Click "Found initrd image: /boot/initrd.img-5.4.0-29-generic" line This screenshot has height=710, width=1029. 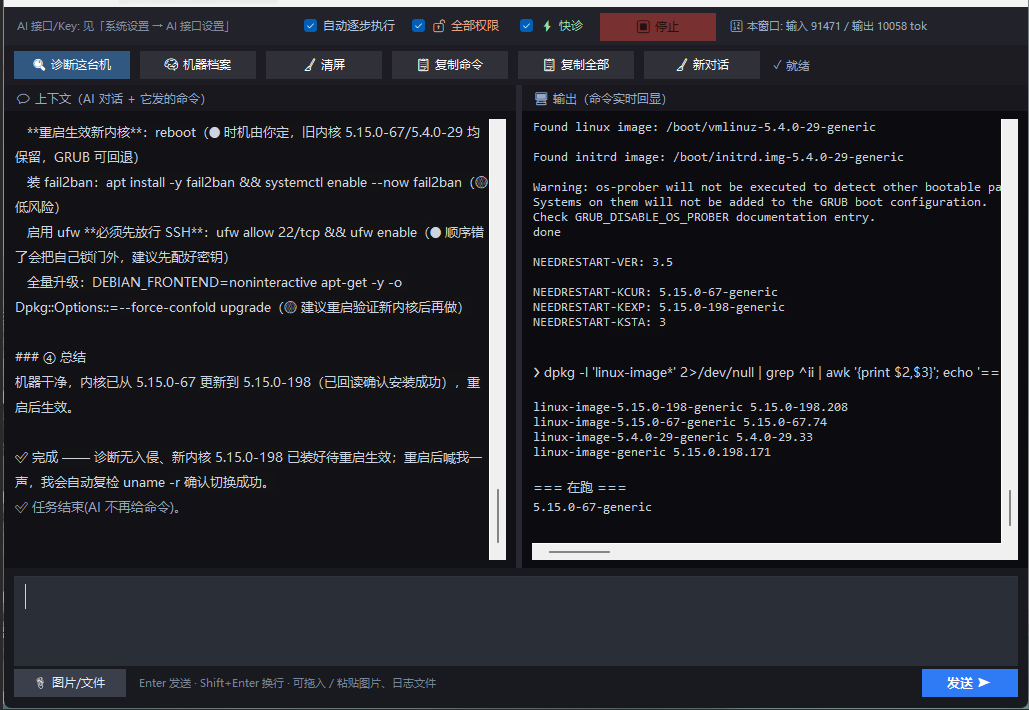718,157
